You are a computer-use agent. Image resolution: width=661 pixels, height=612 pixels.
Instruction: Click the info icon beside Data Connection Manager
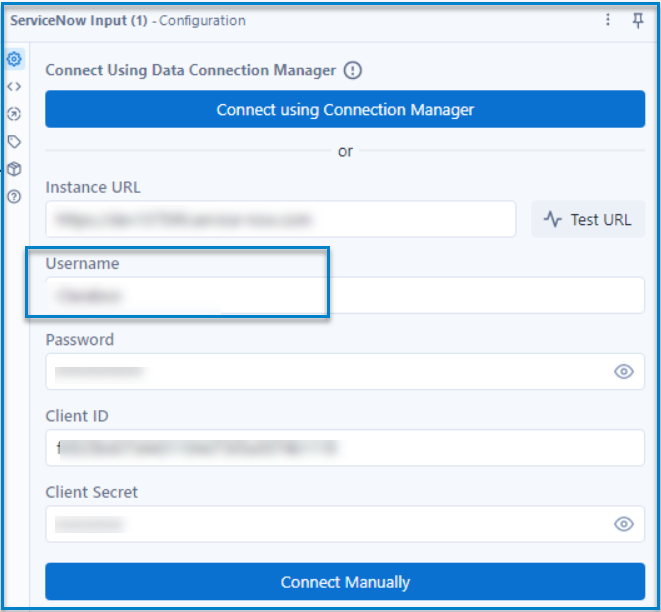[x=352, y=70]
